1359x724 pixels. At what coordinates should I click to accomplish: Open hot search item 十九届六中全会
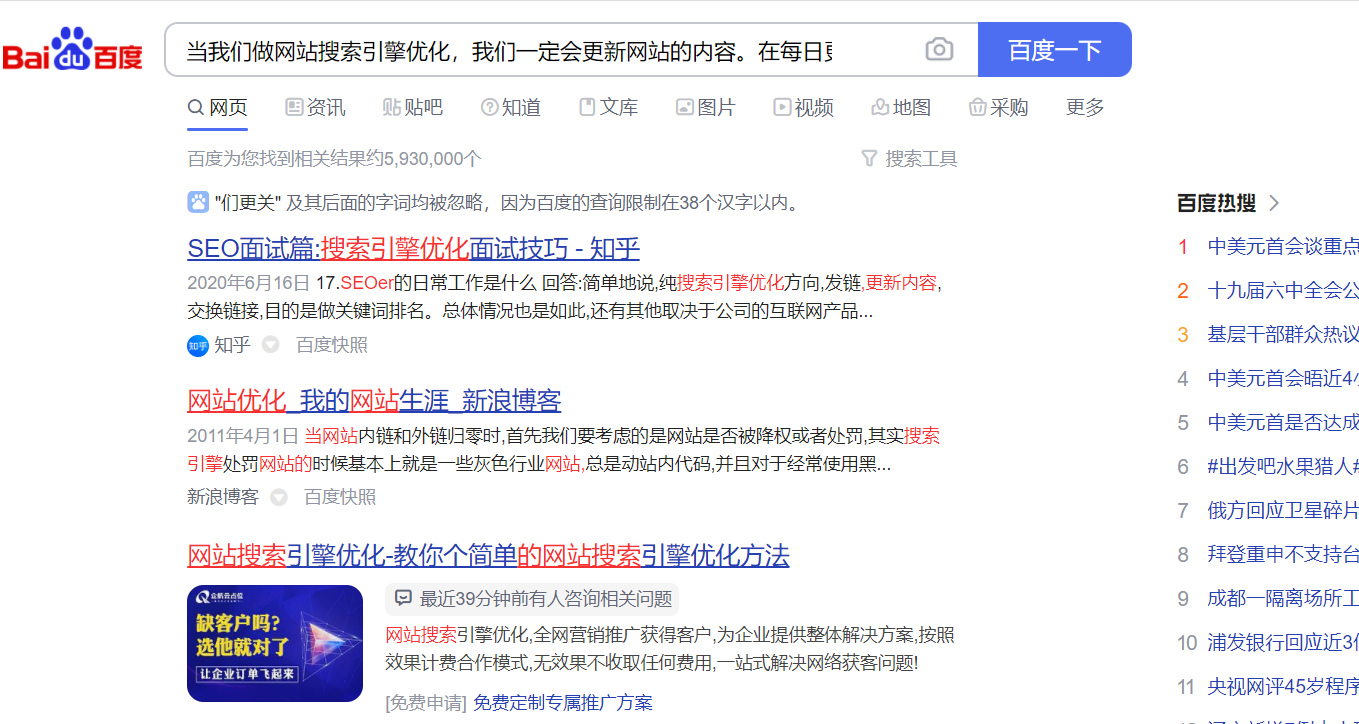click(1283, 290)
